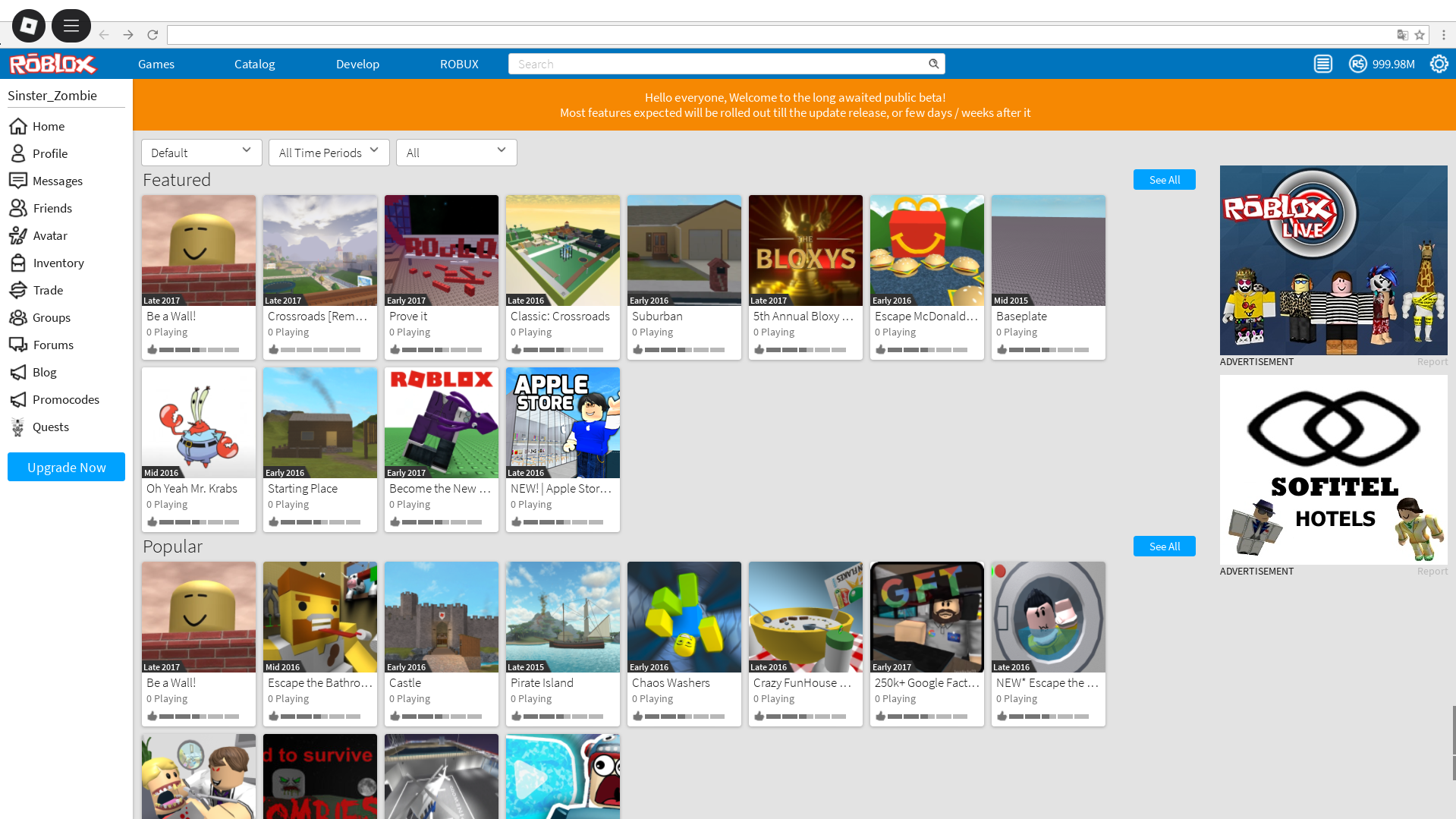This screenshot has width=1456, height=819.
Task: Click the Inventory bag icon
Action: (18, 263)
